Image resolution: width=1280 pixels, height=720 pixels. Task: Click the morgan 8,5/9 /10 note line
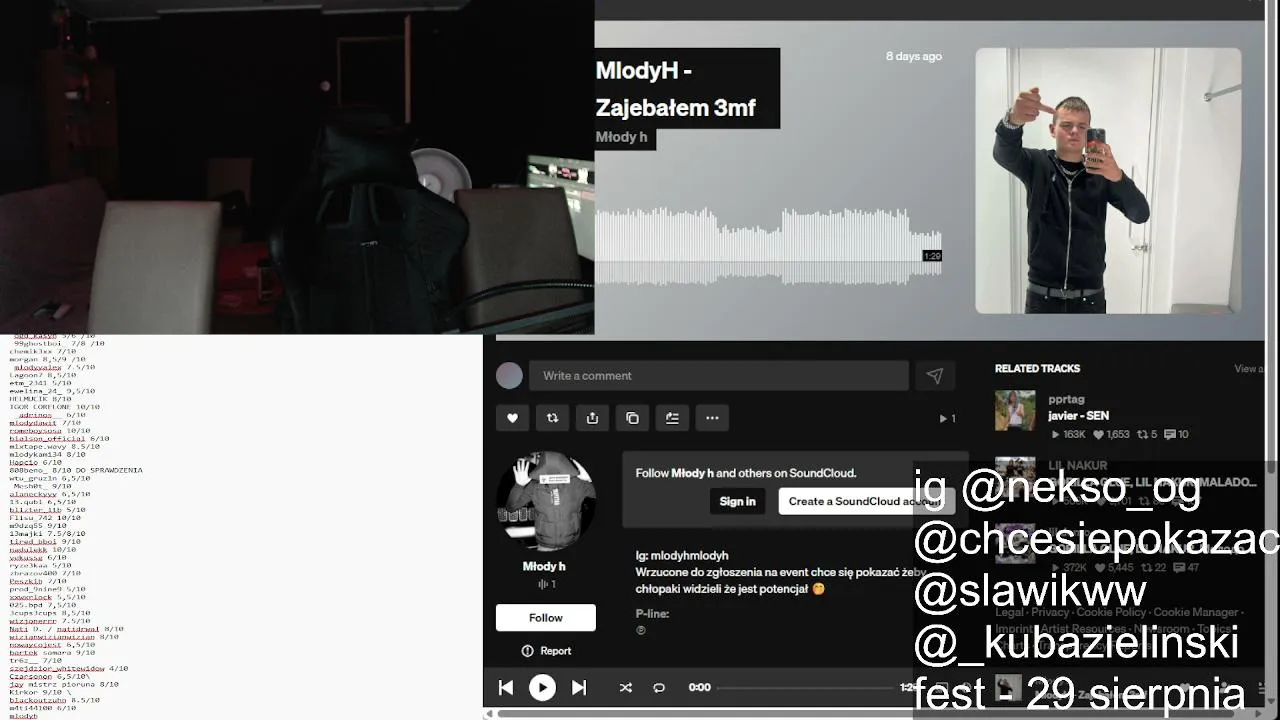[47, 359]
